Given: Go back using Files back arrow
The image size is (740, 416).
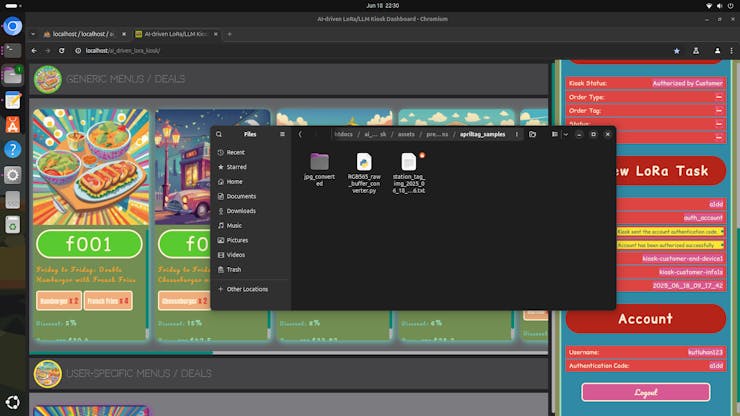Looking at the screenshot, I should [x=301, y=134].
